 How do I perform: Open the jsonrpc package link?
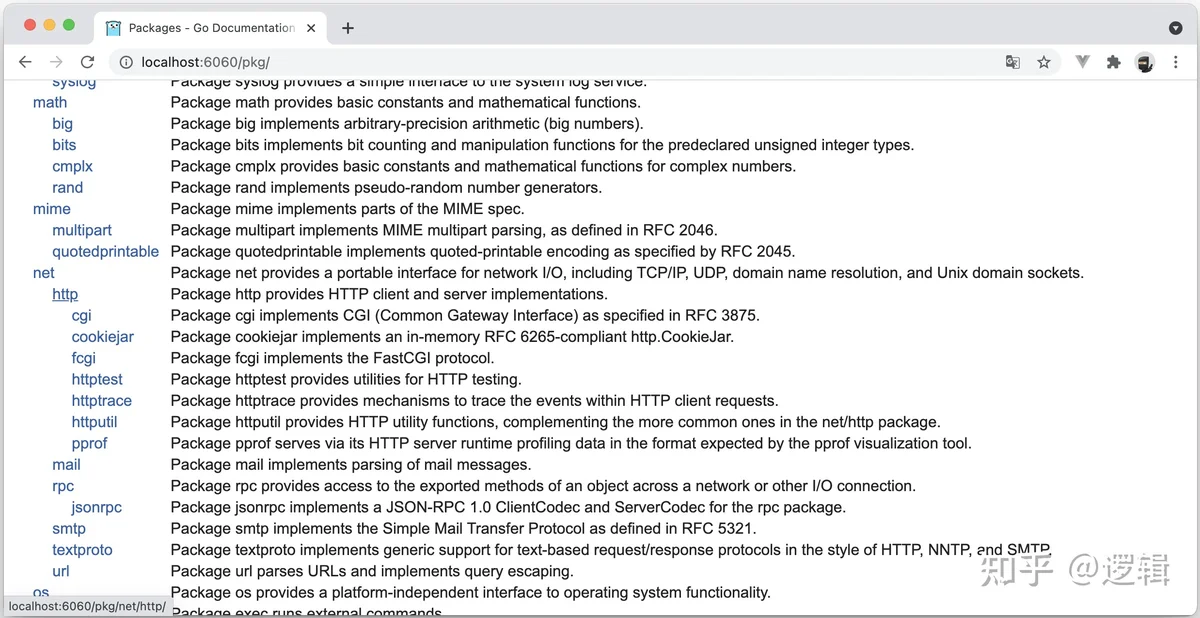click(96, 507)
